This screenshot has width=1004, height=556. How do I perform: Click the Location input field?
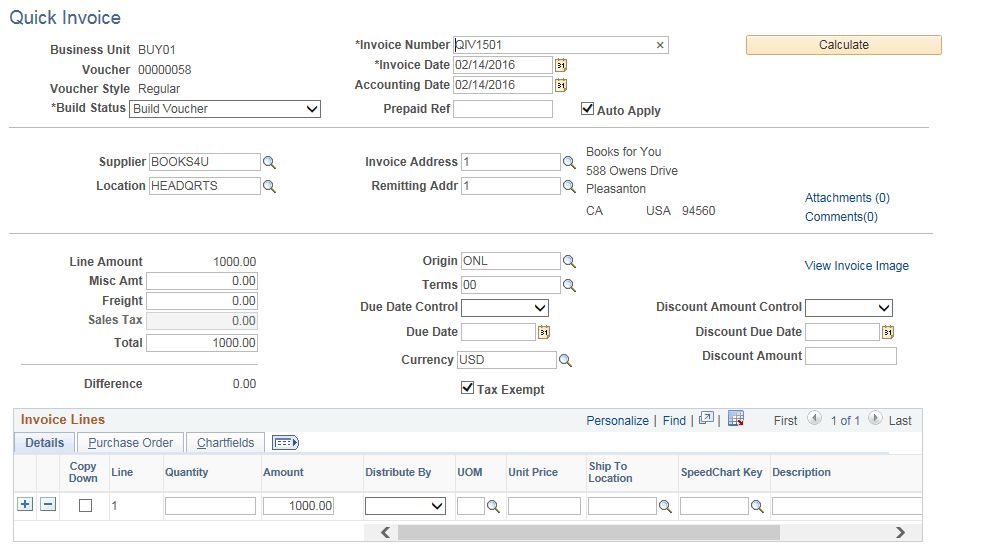coord(205,186)
